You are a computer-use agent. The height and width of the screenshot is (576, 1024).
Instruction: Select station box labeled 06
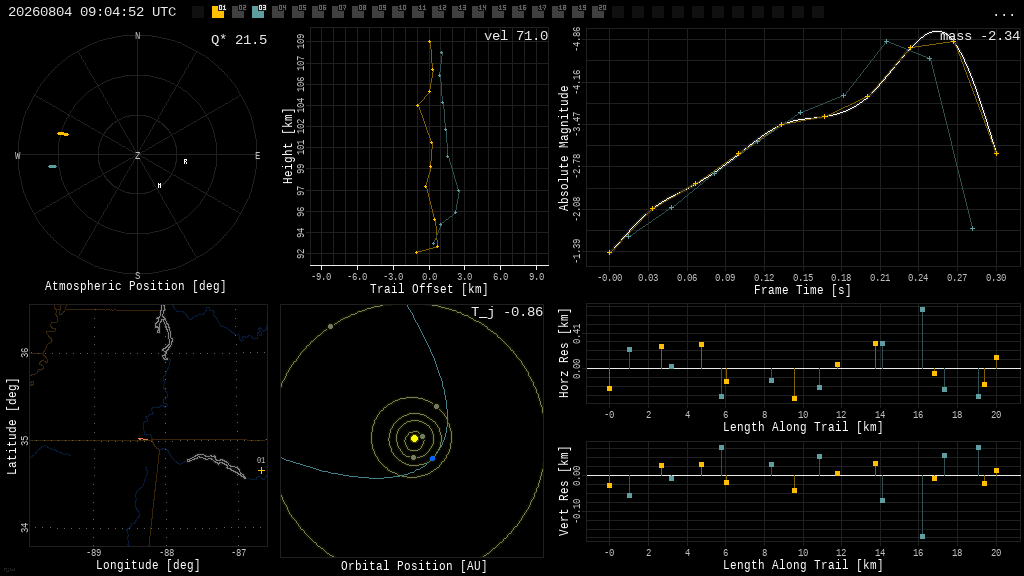[318, 12]
